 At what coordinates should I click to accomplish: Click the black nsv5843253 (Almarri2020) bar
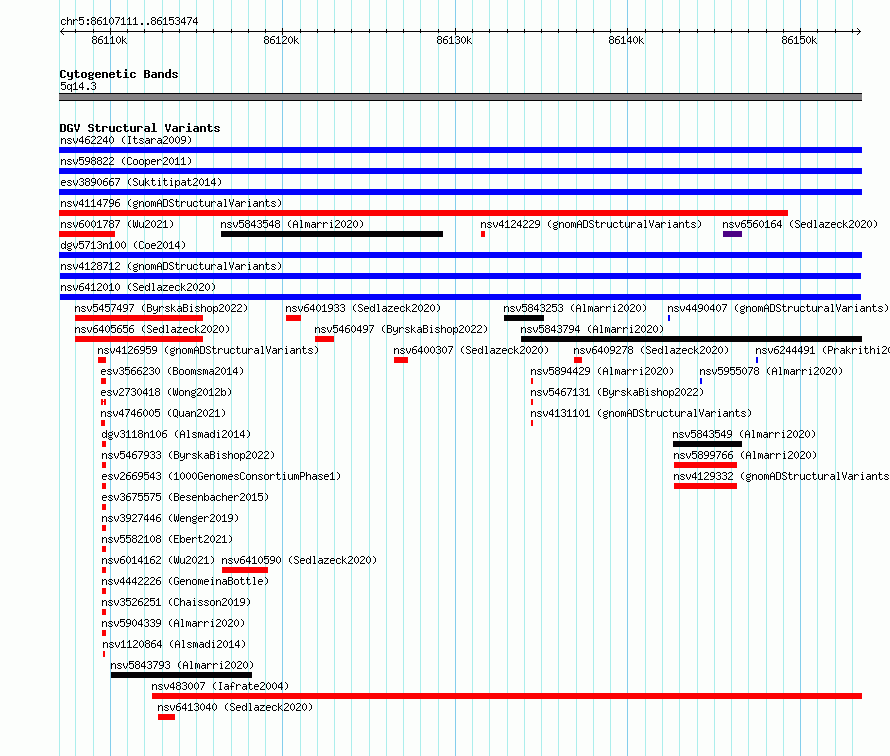point(523,318)
